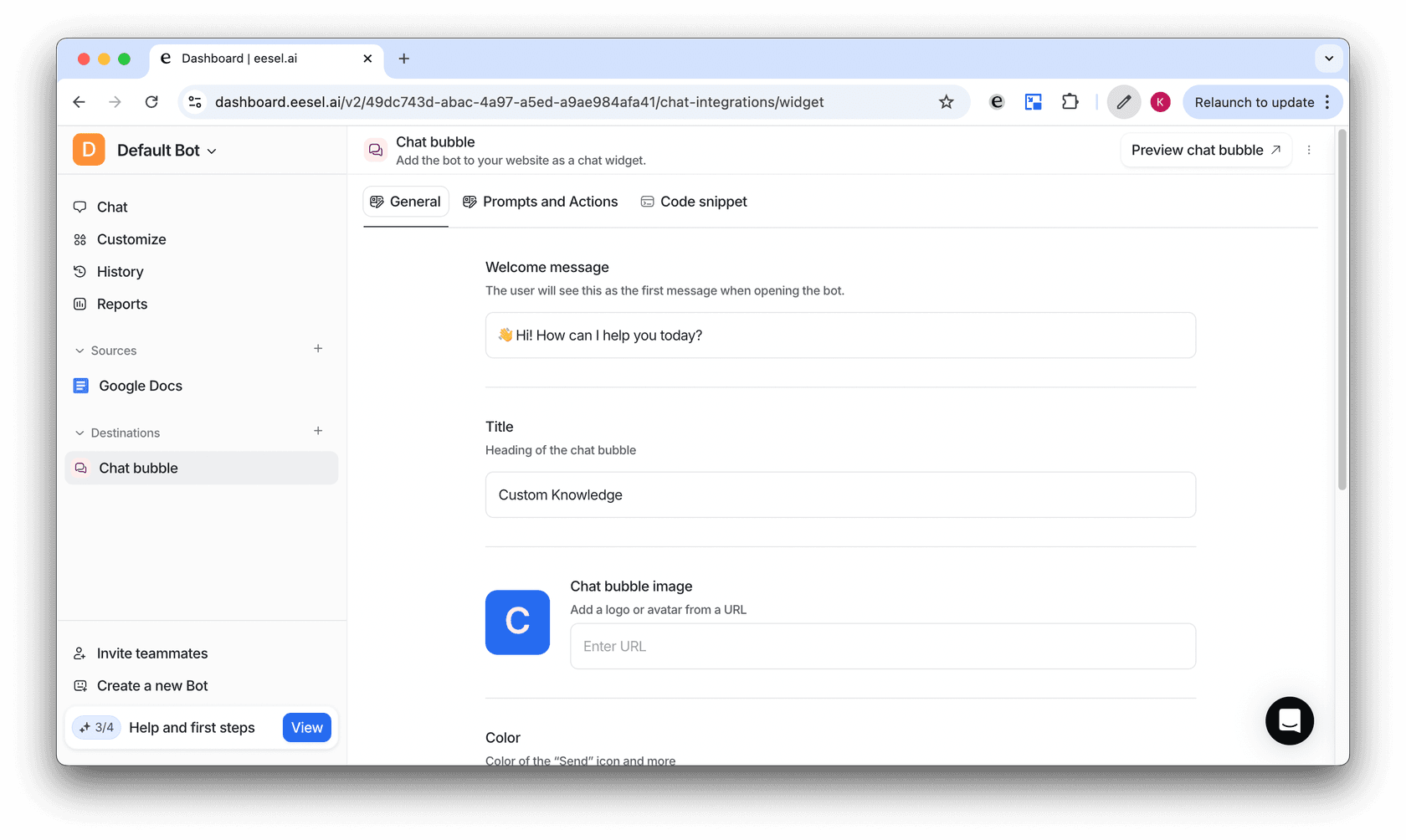The height and width of the screenshot is (840, 1406).
Task: Bookmark this page with the star icon
Action: [946, 102]
